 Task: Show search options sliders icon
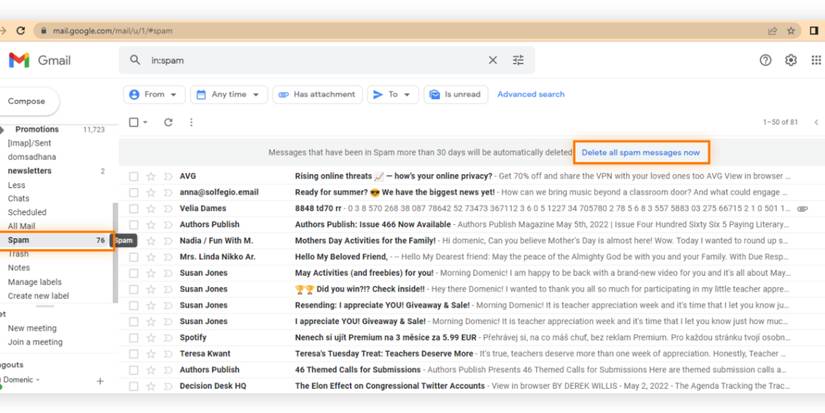[x=518, y=60]
